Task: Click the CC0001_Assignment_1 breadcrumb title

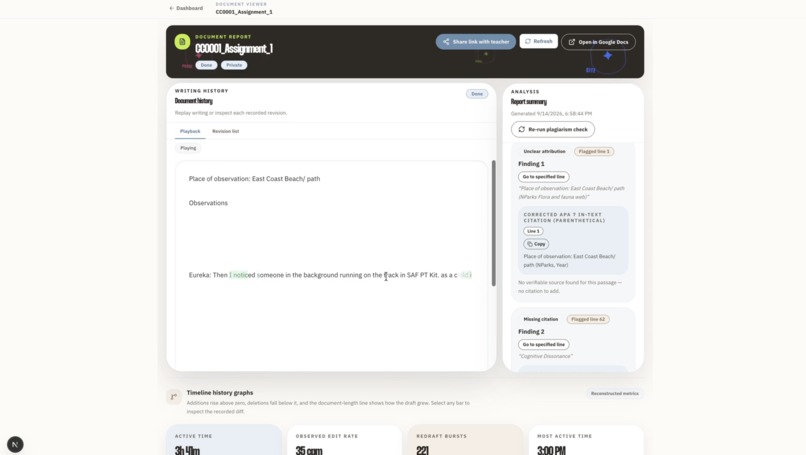Action: click(244, 12)
